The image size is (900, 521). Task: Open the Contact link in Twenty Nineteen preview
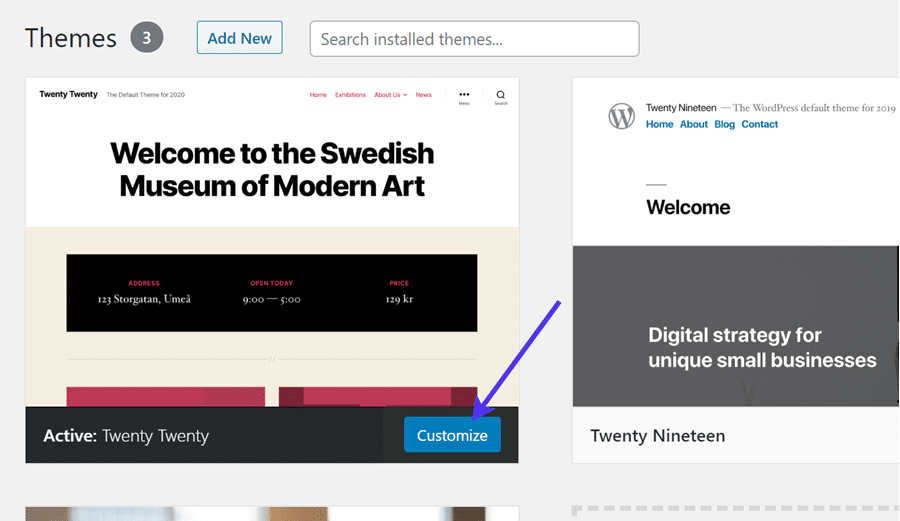pyautogui.click(x=759, y=124)
